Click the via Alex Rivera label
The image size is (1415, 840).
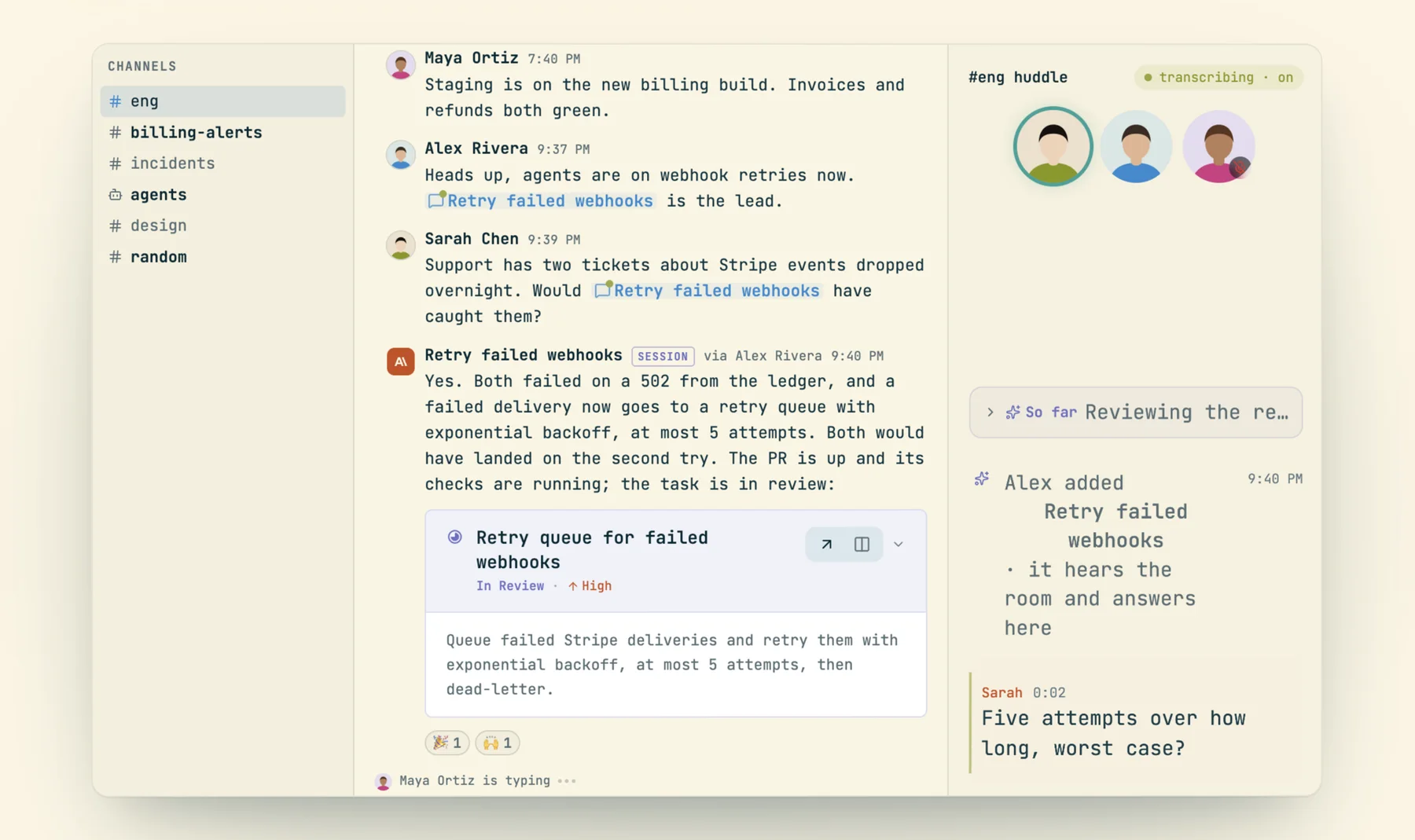click(x=763, y=356)
